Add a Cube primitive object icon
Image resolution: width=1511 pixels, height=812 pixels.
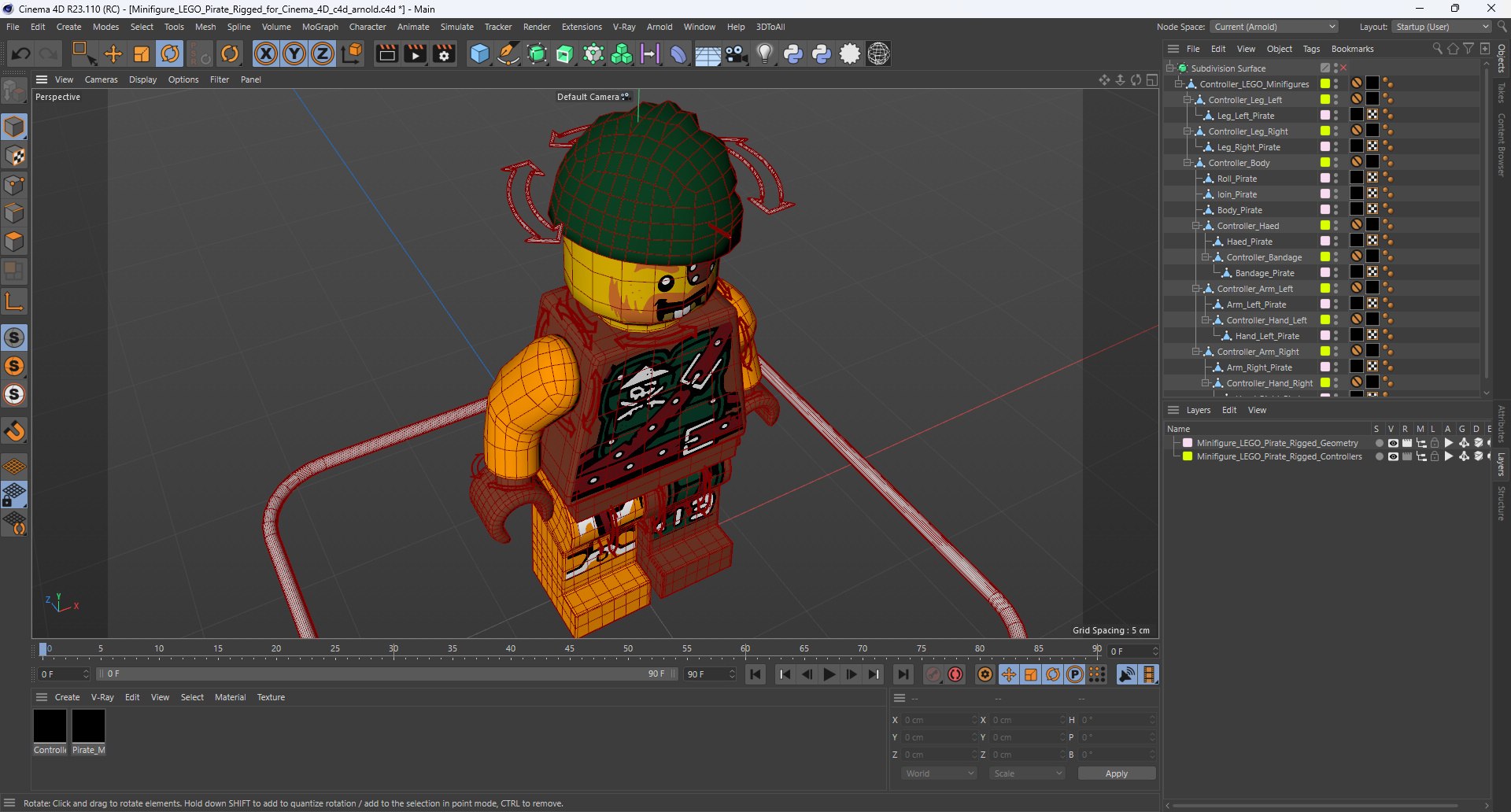(479, 54)
